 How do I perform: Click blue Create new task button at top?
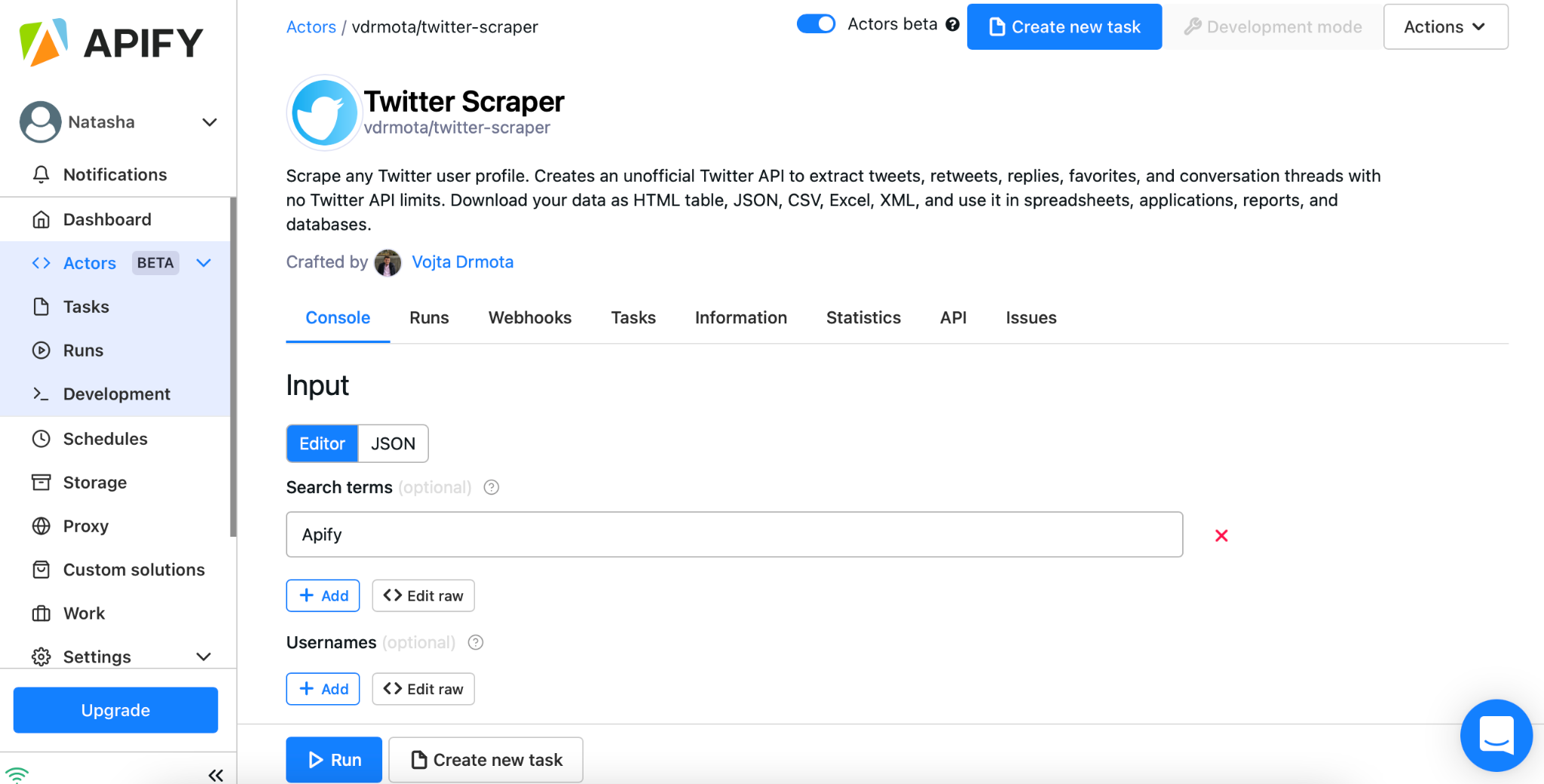1064,27
